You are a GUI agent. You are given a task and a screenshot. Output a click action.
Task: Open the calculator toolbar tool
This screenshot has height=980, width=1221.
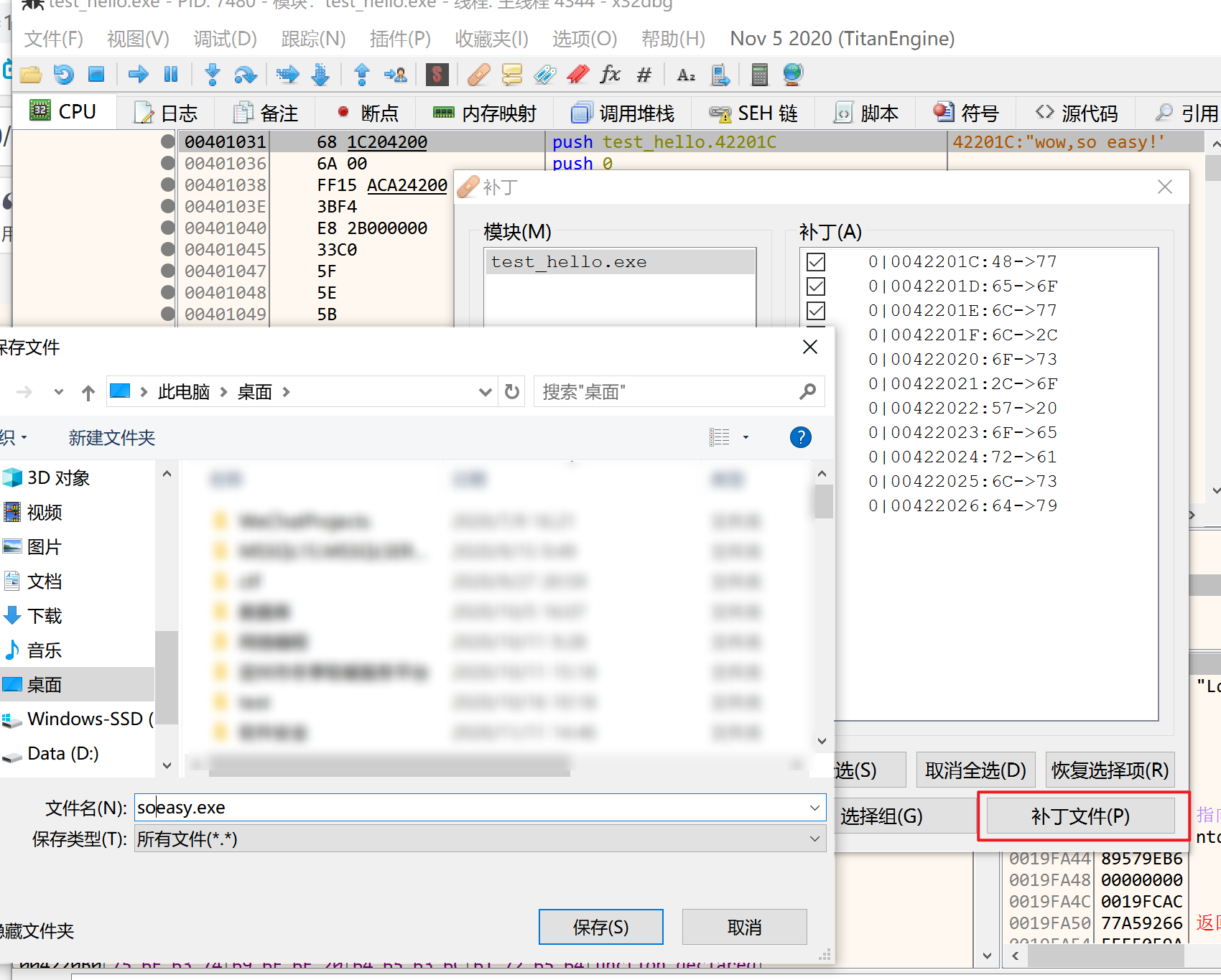(759, 74)
